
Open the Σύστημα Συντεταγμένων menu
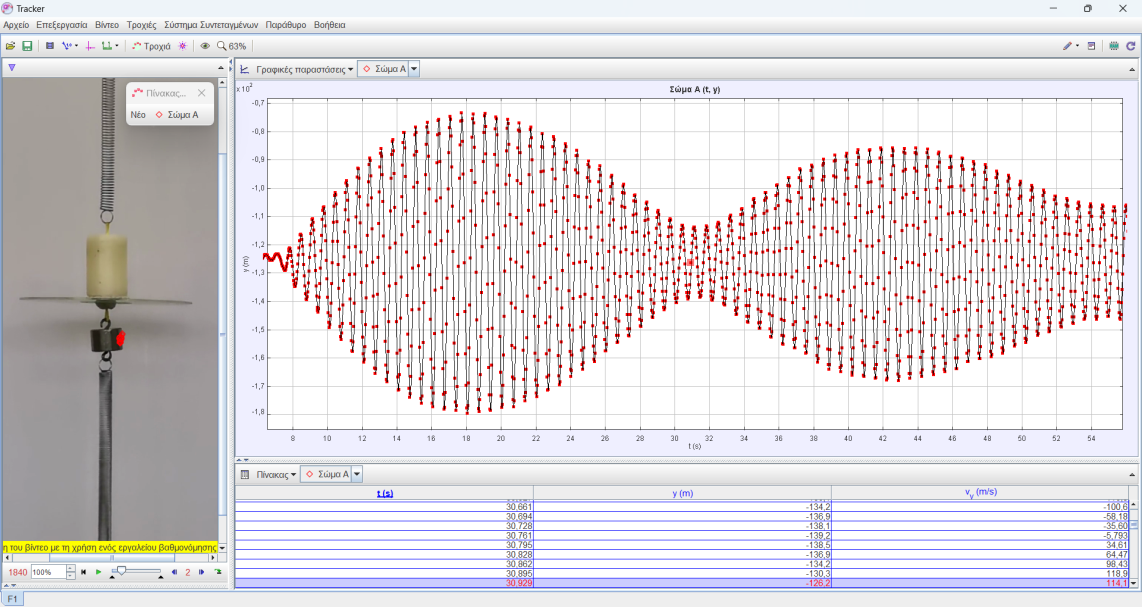211,23
